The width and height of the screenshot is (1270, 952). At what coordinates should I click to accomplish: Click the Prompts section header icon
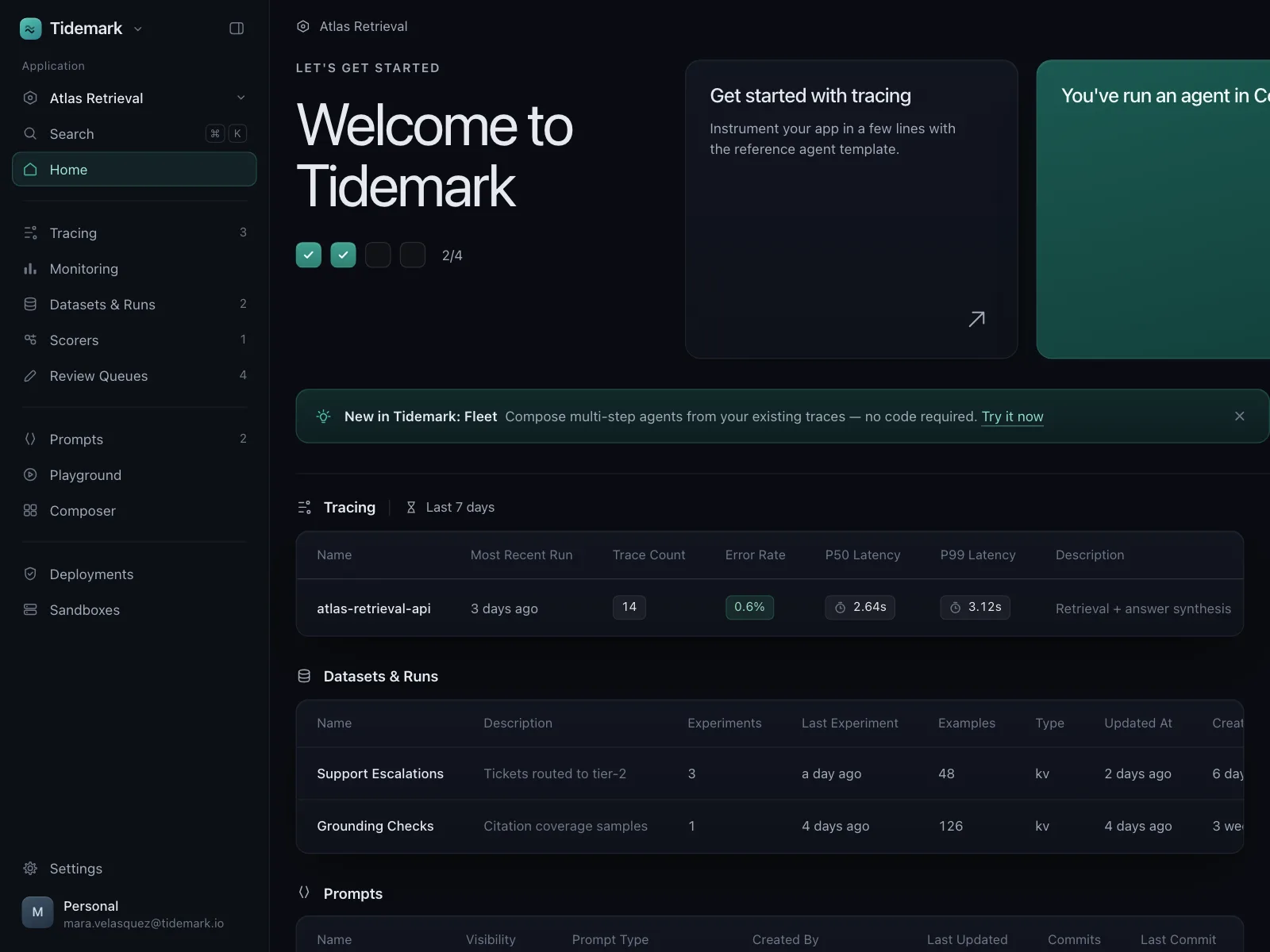coord(304,892)
